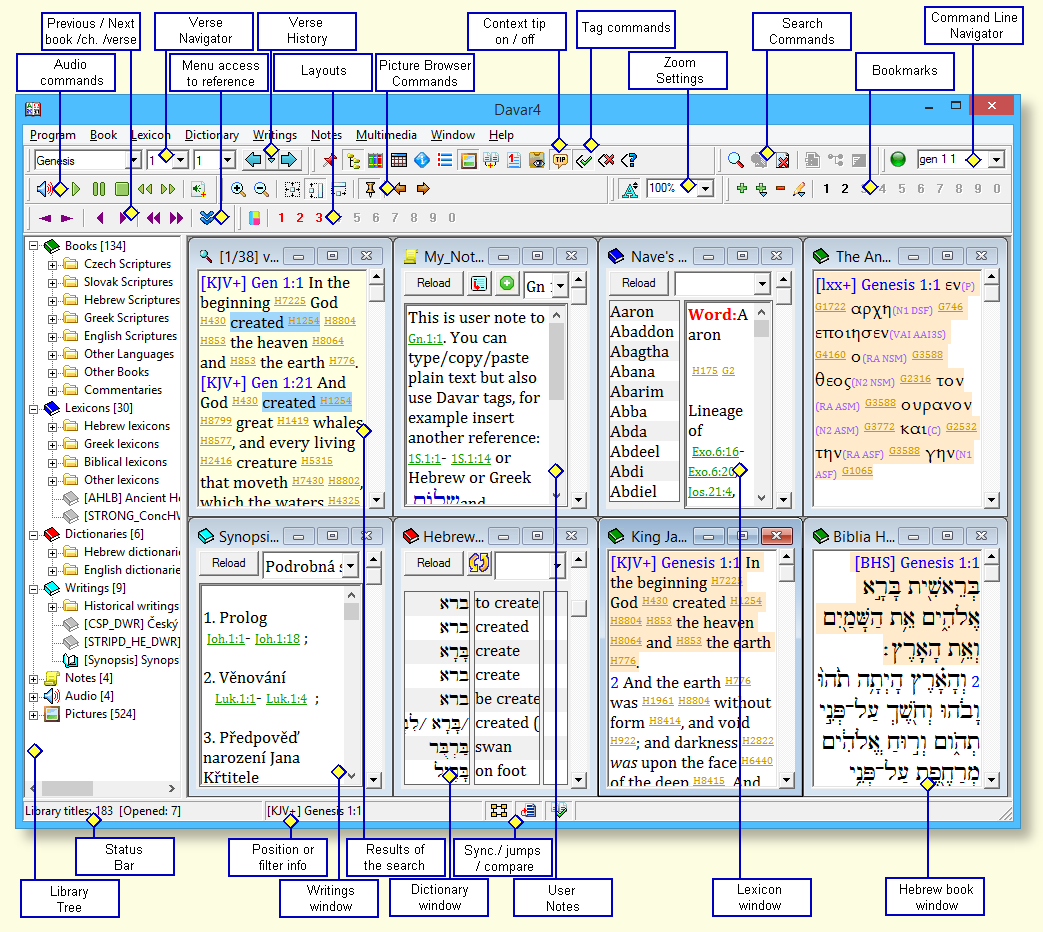
Task: Open the Multimedia menu
Action: pos(386,135)
